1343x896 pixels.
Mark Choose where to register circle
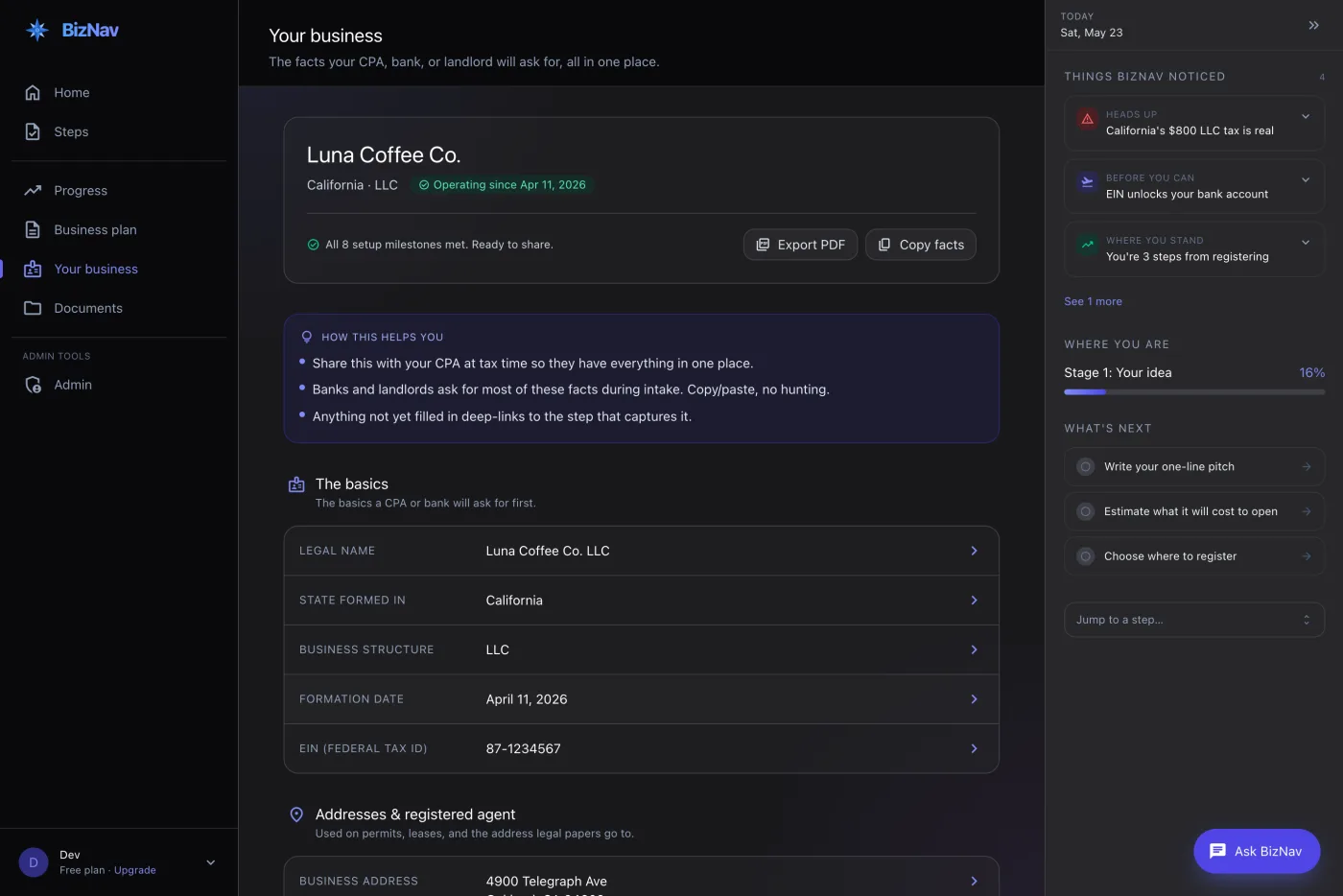coord(1085,556)
